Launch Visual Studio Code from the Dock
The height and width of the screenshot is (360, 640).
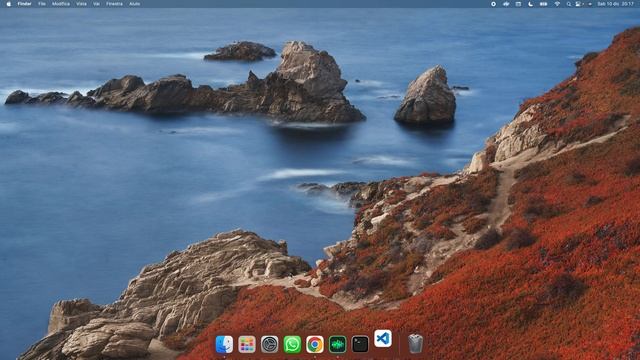[383, 338]
